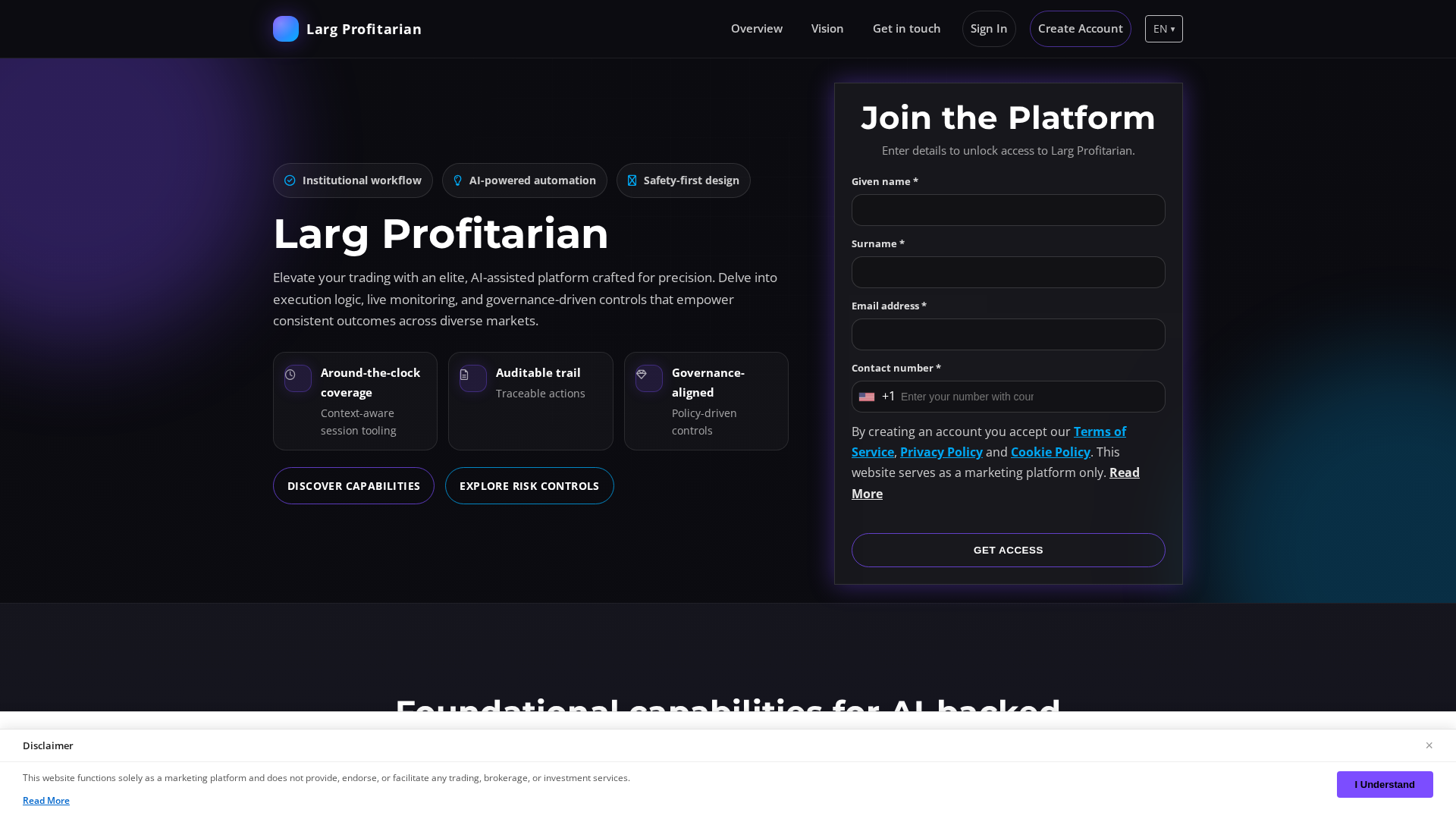Close the Disclaimer banner with the X
The height and width of the screenshot is (819, 1456).
[1429, 745]
